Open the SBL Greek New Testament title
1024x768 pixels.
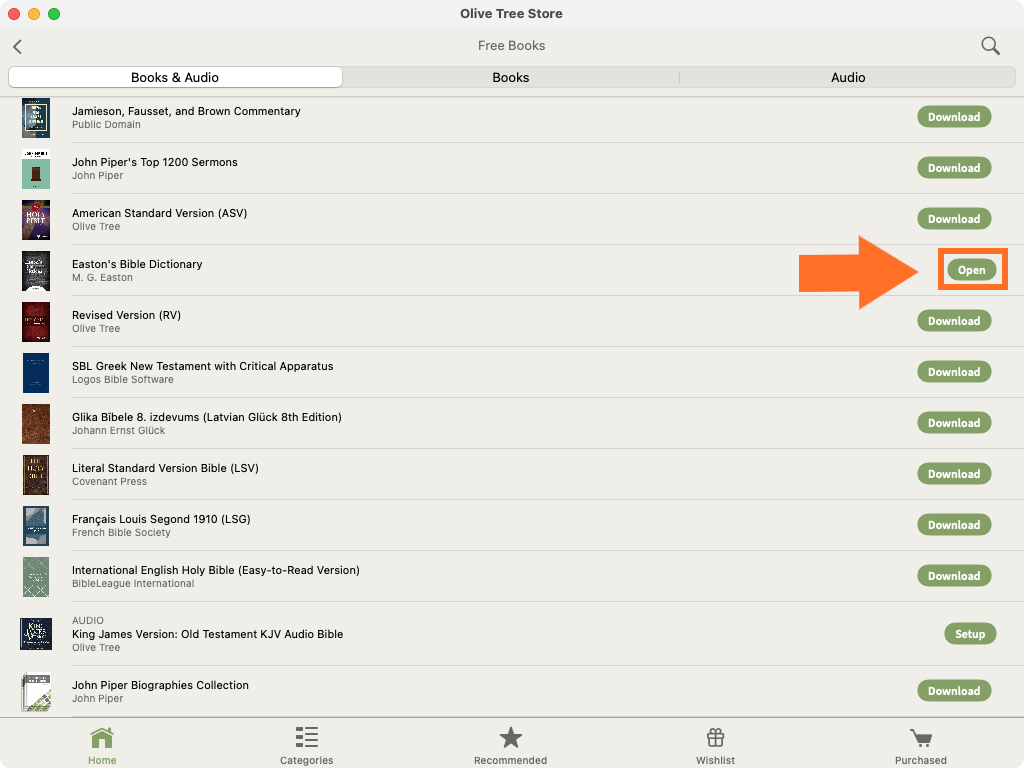pos(202,366)
